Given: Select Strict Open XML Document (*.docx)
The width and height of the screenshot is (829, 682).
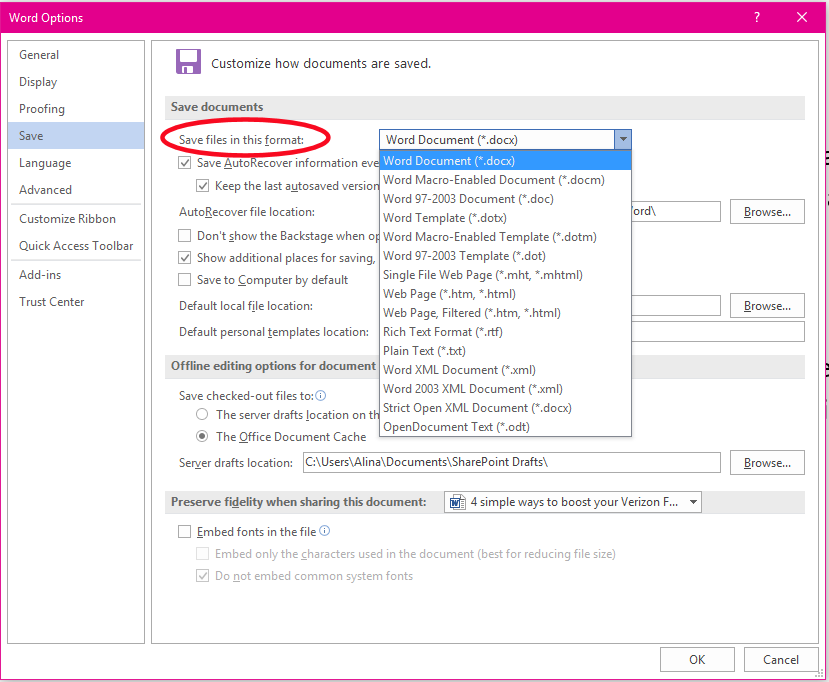Looking at the screenshot, I should point(505,408).
